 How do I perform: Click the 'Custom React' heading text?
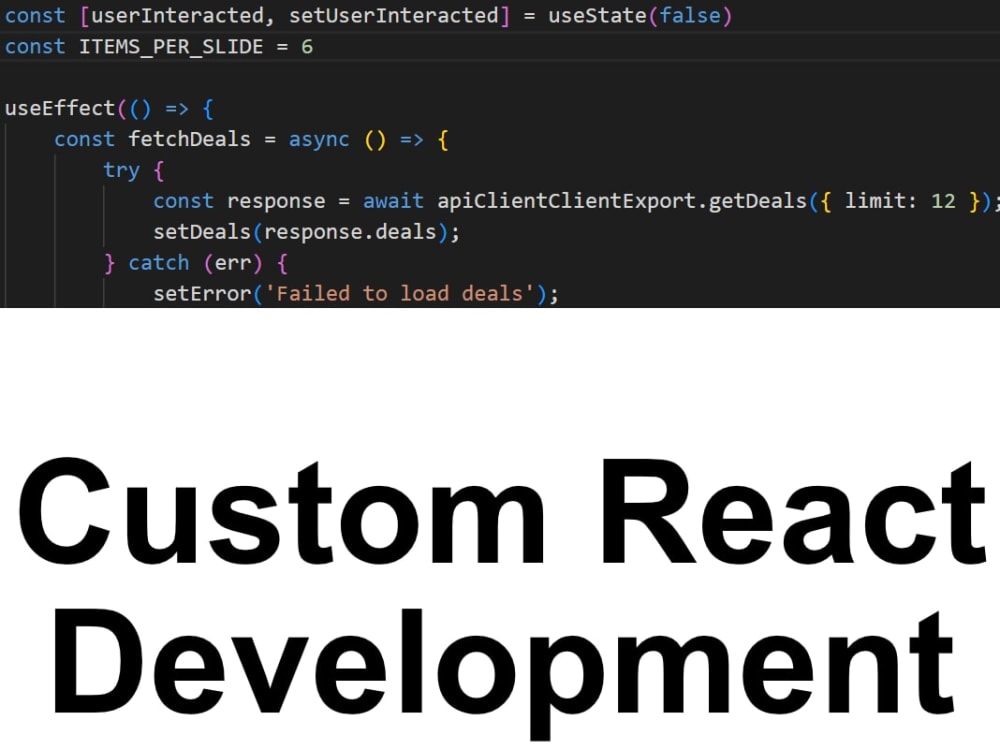click(502, 513)
